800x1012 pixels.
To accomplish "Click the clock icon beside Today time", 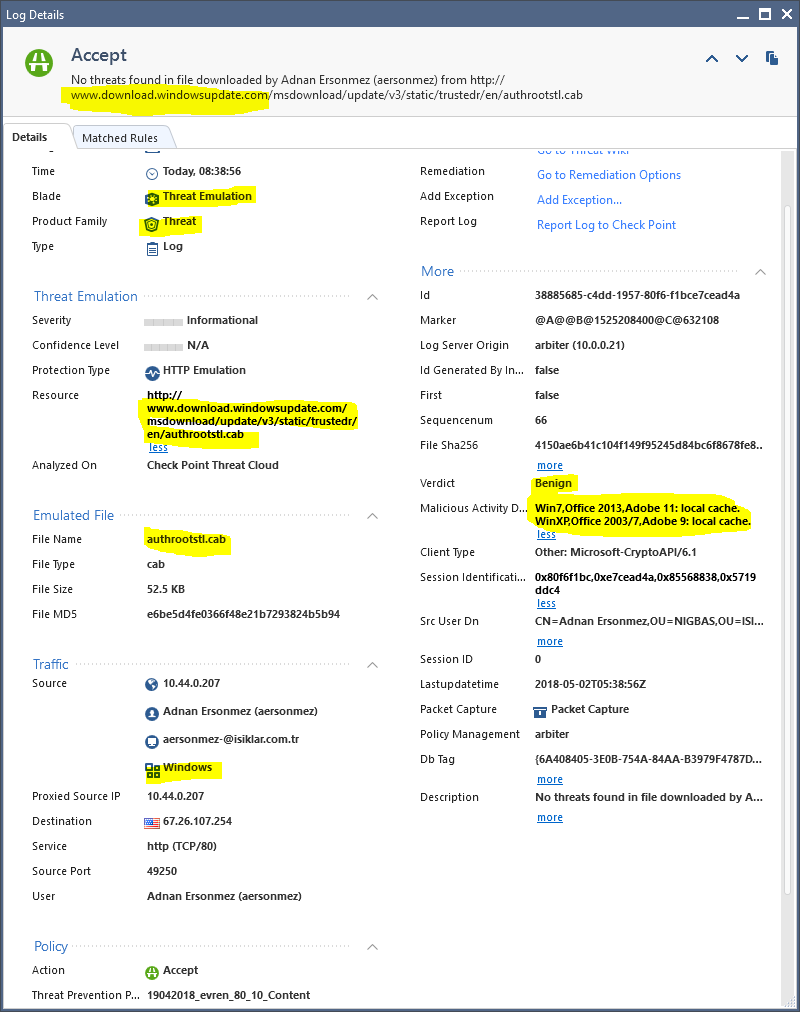I will click(x=152, y=173).
